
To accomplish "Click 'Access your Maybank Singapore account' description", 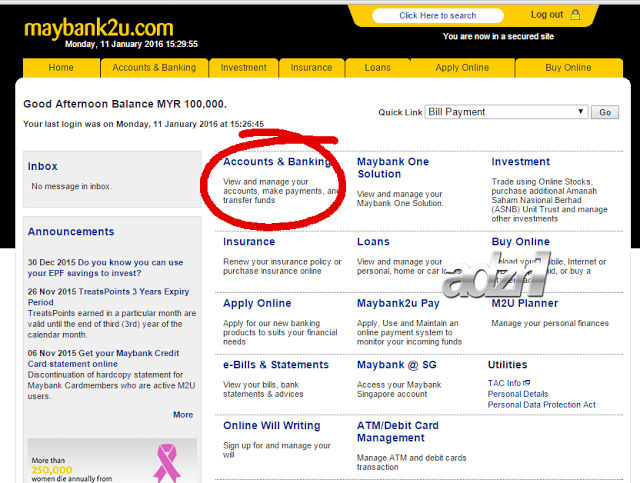I will pos(399,389).
